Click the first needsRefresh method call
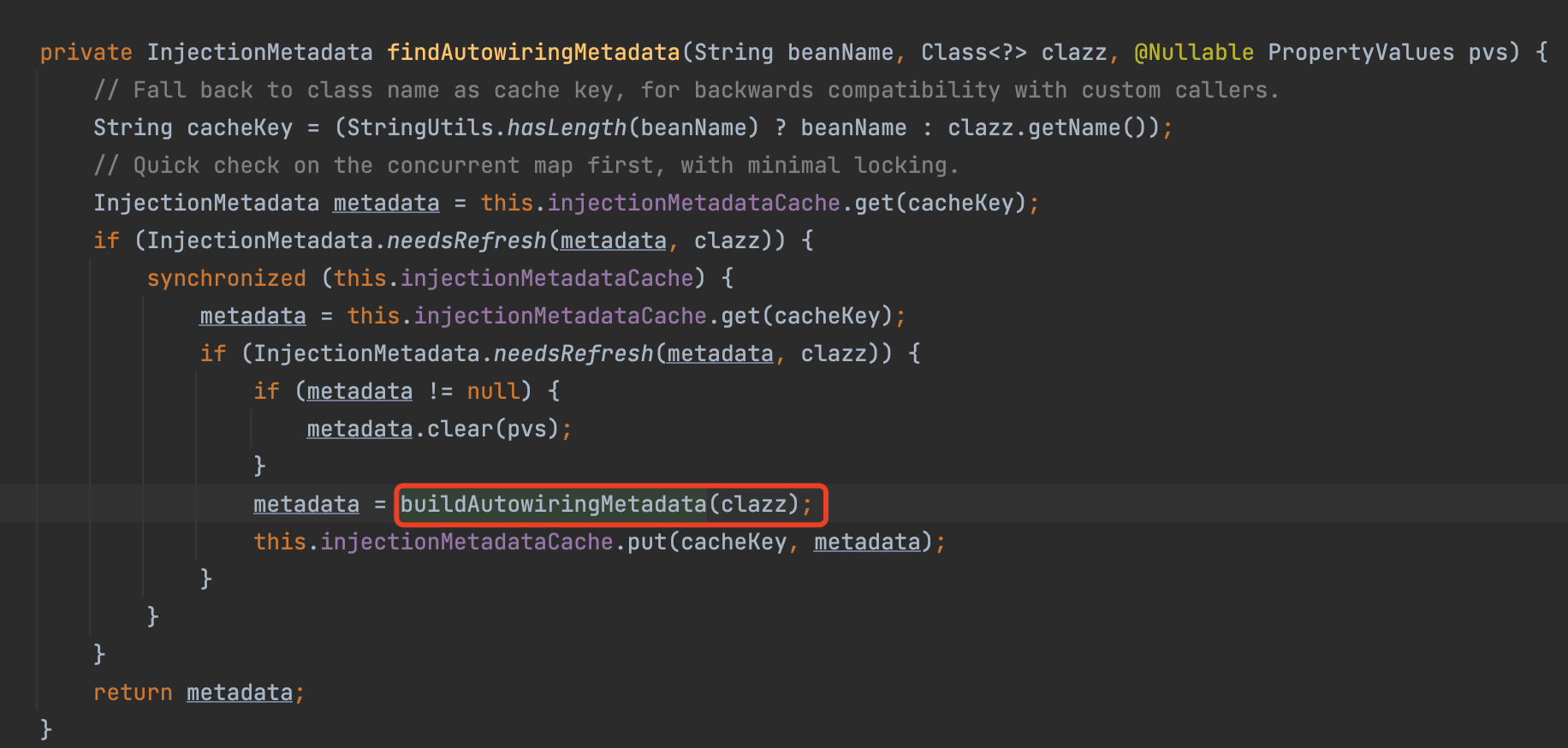Viewport: 1568px width, 748px height. pyautogui.click(x=466, y=240)
